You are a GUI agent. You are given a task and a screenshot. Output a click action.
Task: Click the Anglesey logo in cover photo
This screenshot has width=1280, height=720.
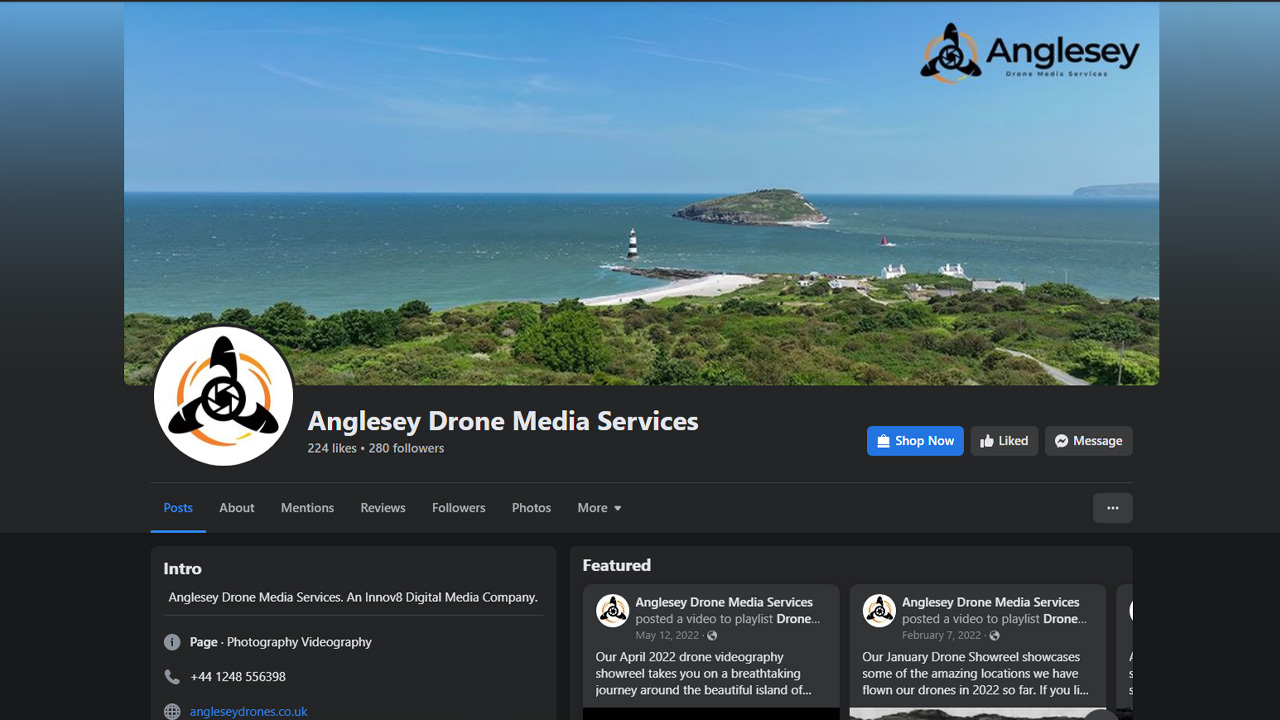[x=1029, y=53]
